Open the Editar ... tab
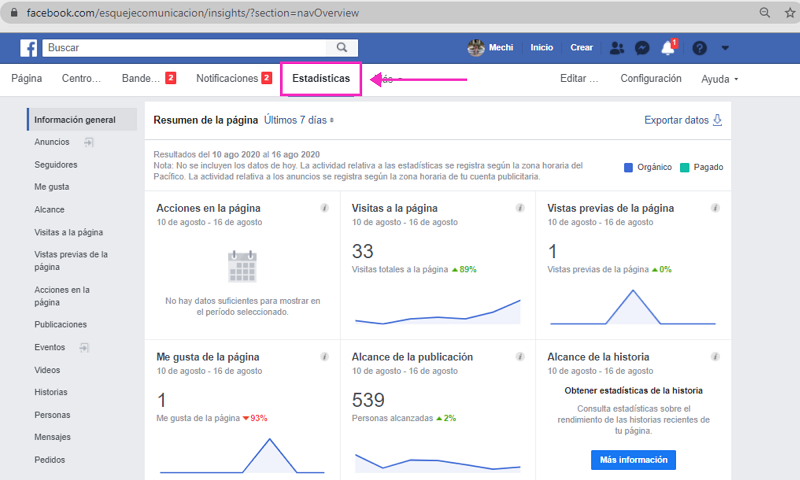The image size is (800, 480). pyautogui.click(x=579, y=79)
